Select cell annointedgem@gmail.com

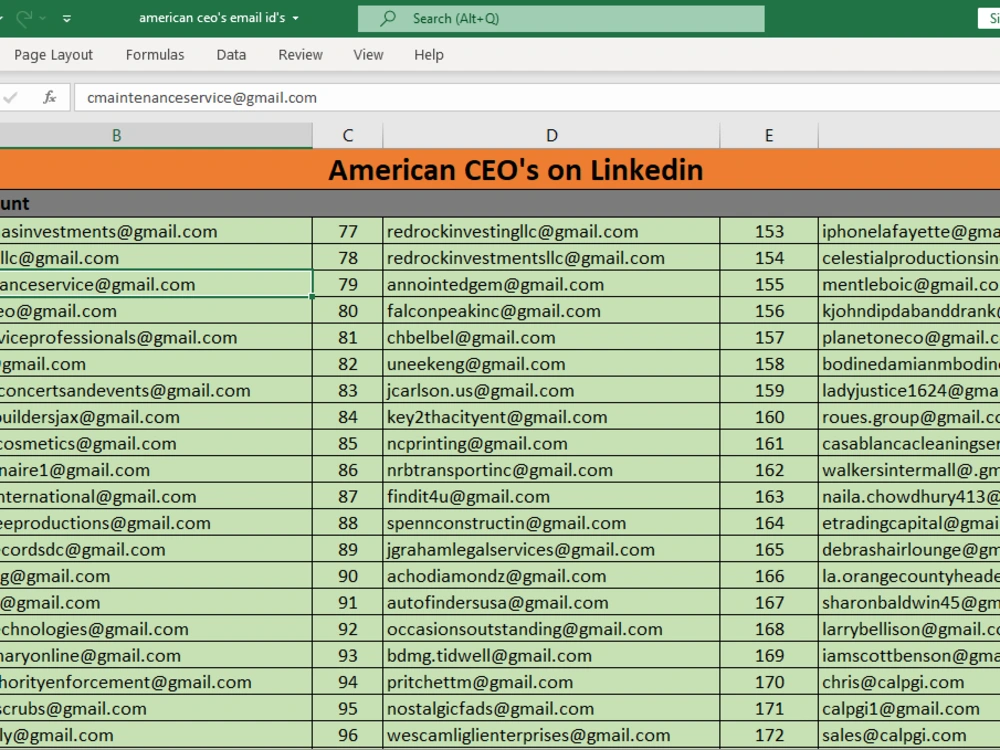pyautogui.click(x=552, y=284)
